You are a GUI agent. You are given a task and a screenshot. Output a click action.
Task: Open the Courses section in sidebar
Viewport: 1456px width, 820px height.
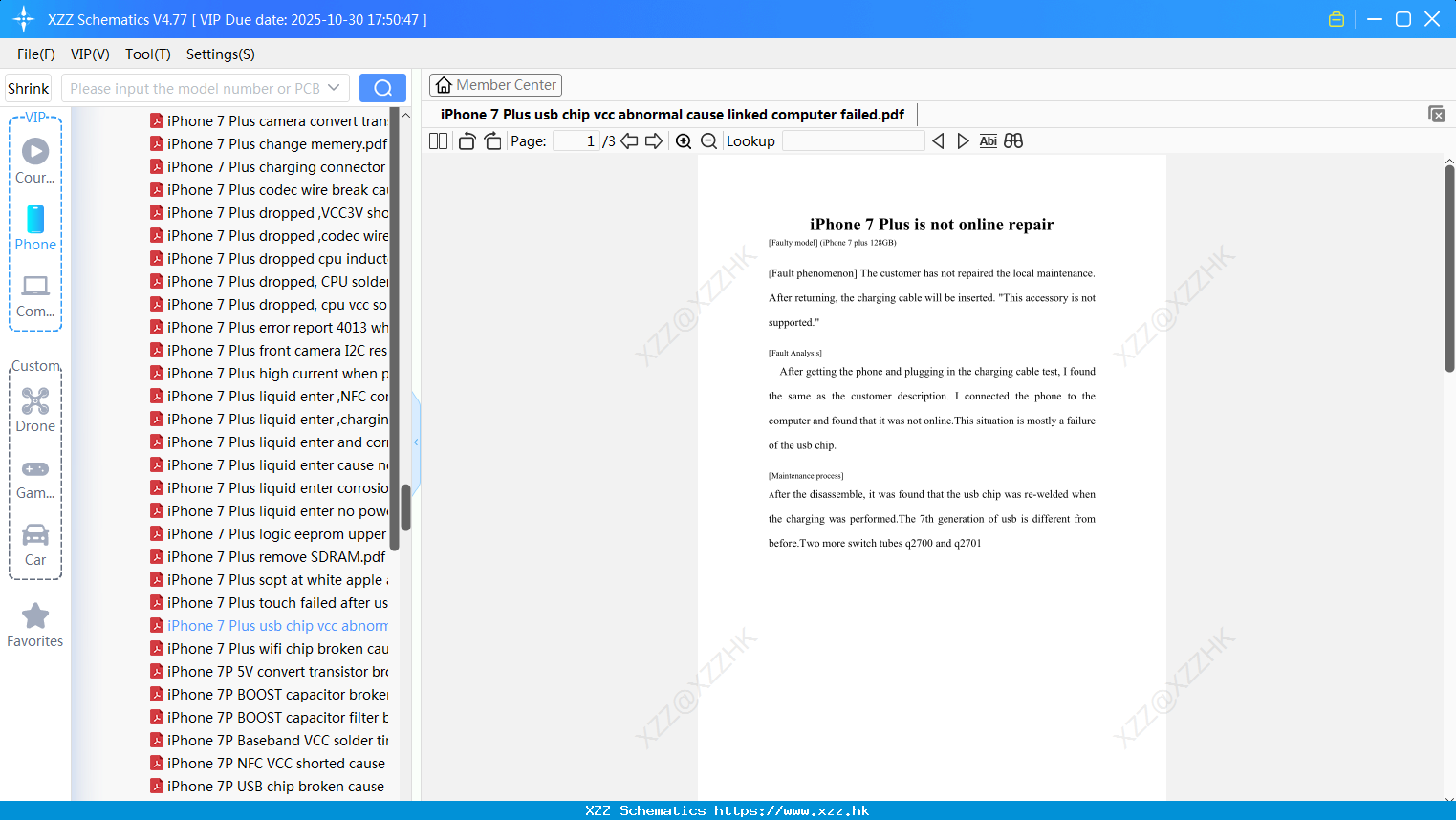click(x=35, y=161)
